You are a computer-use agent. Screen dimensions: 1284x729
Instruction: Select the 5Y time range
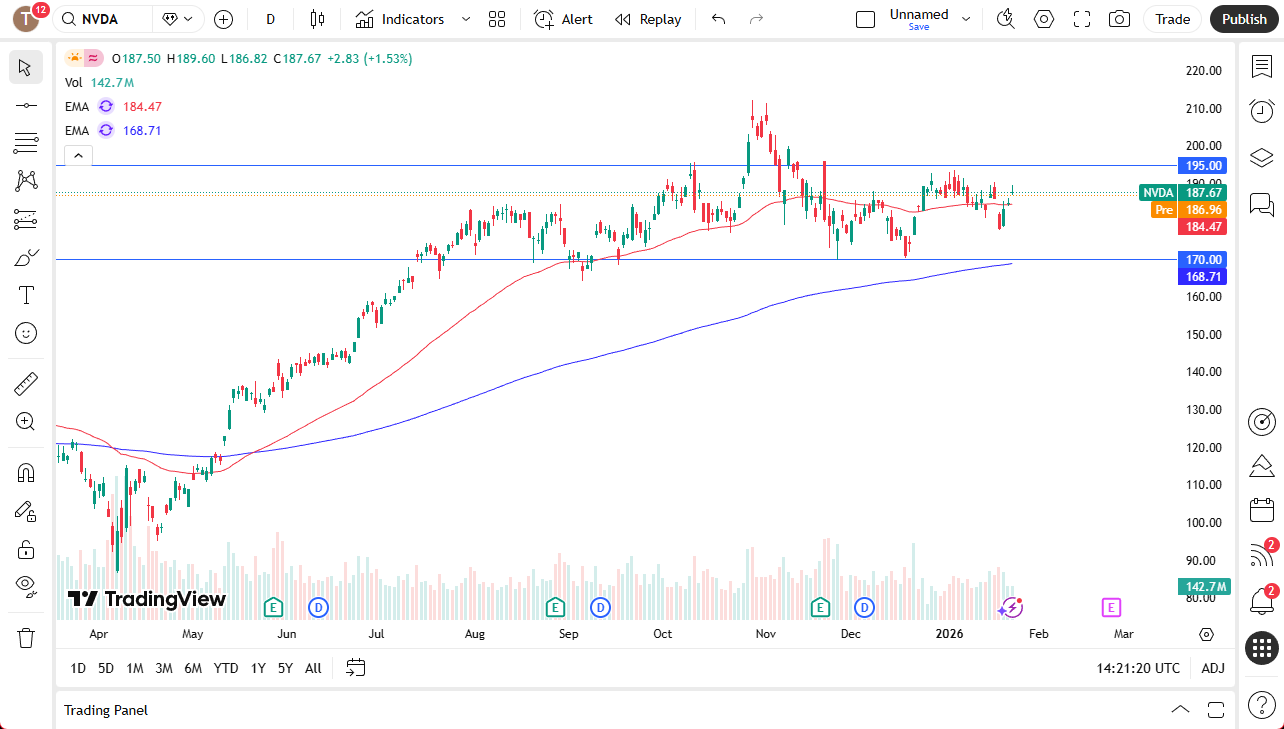[x=285, y=668]
